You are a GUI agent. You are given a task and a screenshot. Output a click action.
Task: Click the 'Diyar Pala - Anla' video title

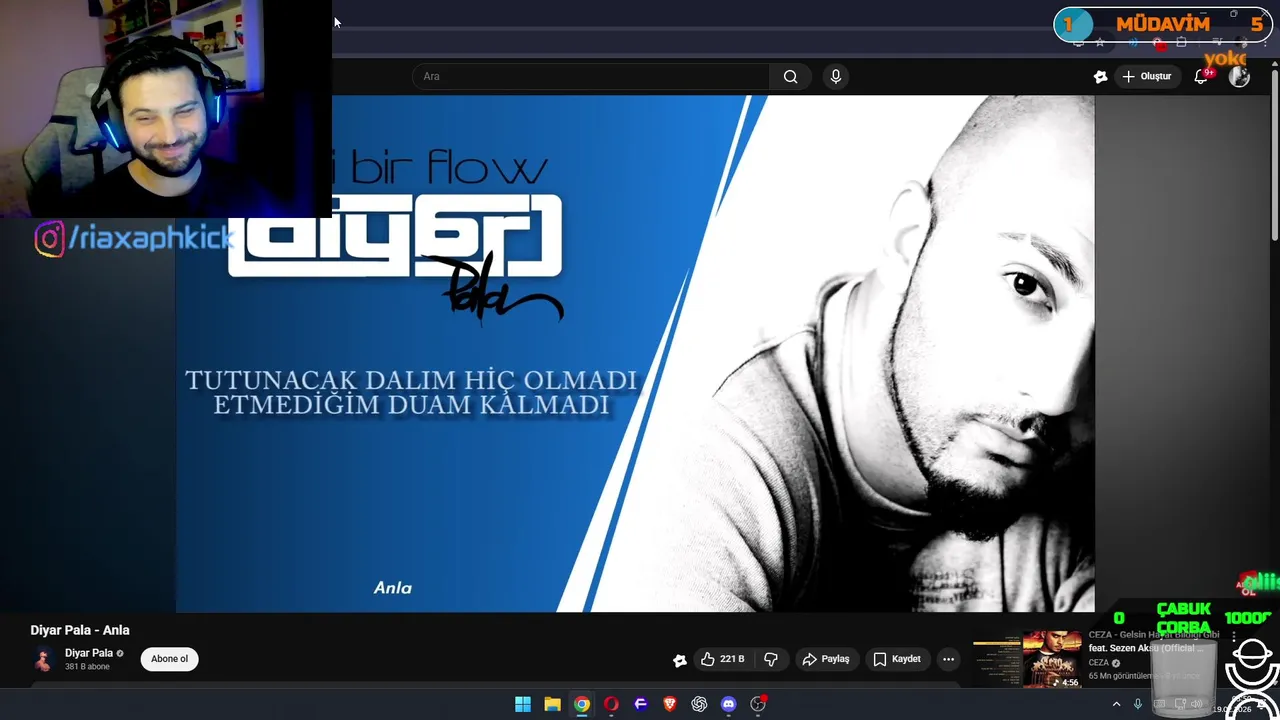point(80,630)
